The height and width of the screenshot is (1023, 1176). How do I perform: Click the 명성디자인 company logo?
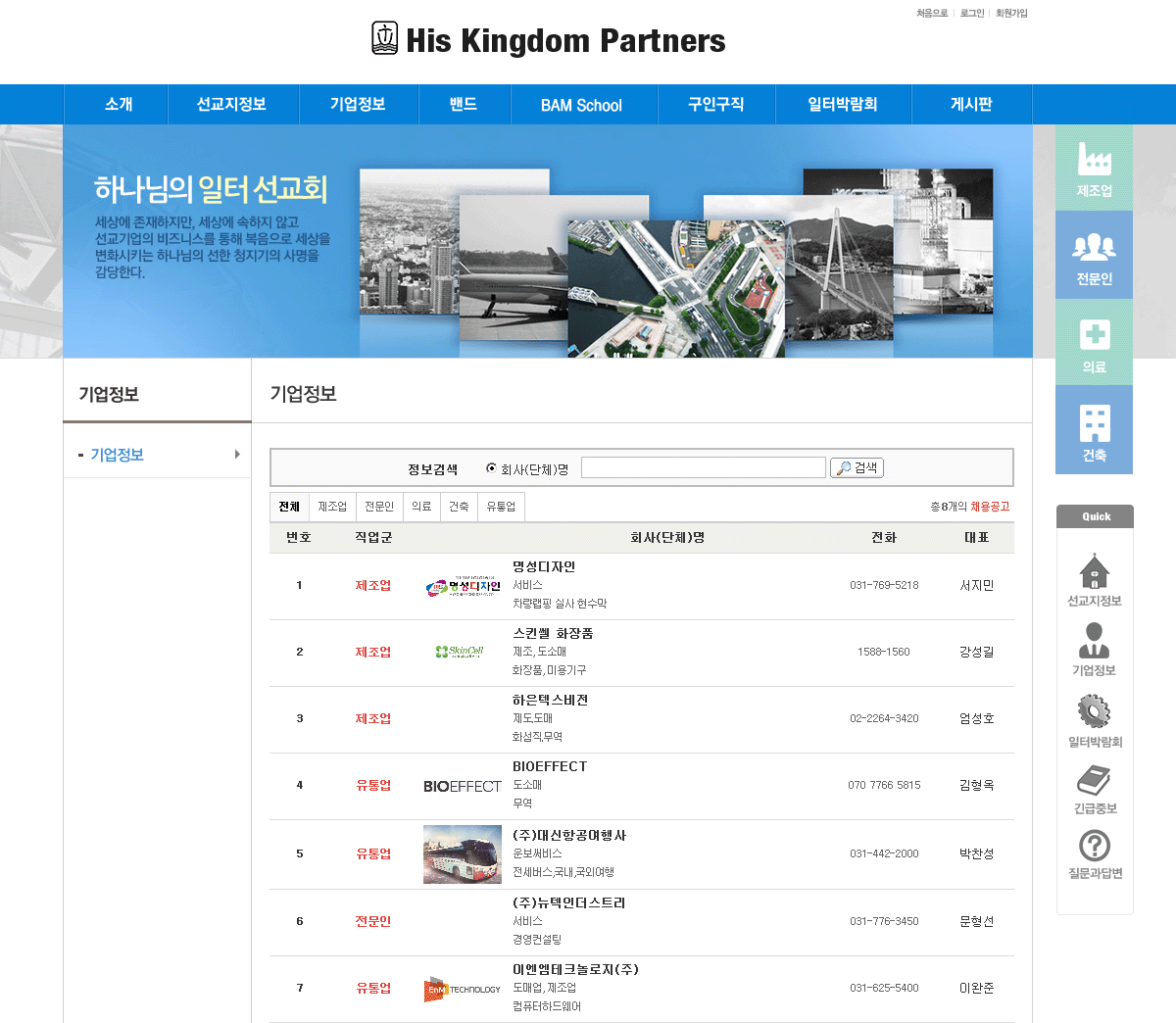point(463,586)
